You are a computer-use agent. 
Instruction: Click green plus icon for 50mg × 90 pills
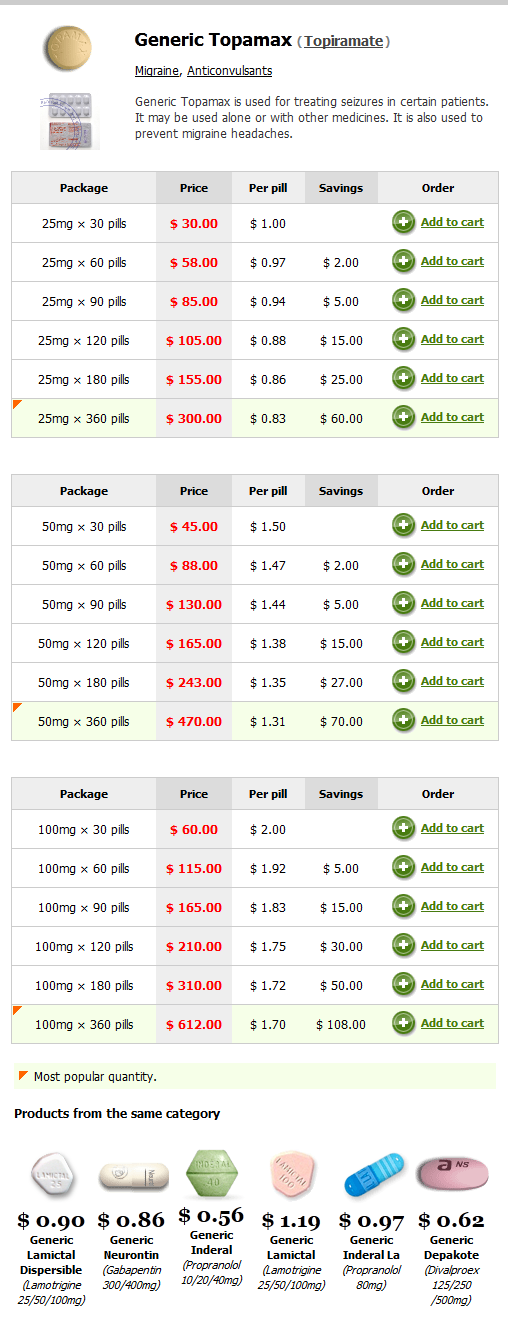(404, 604)
